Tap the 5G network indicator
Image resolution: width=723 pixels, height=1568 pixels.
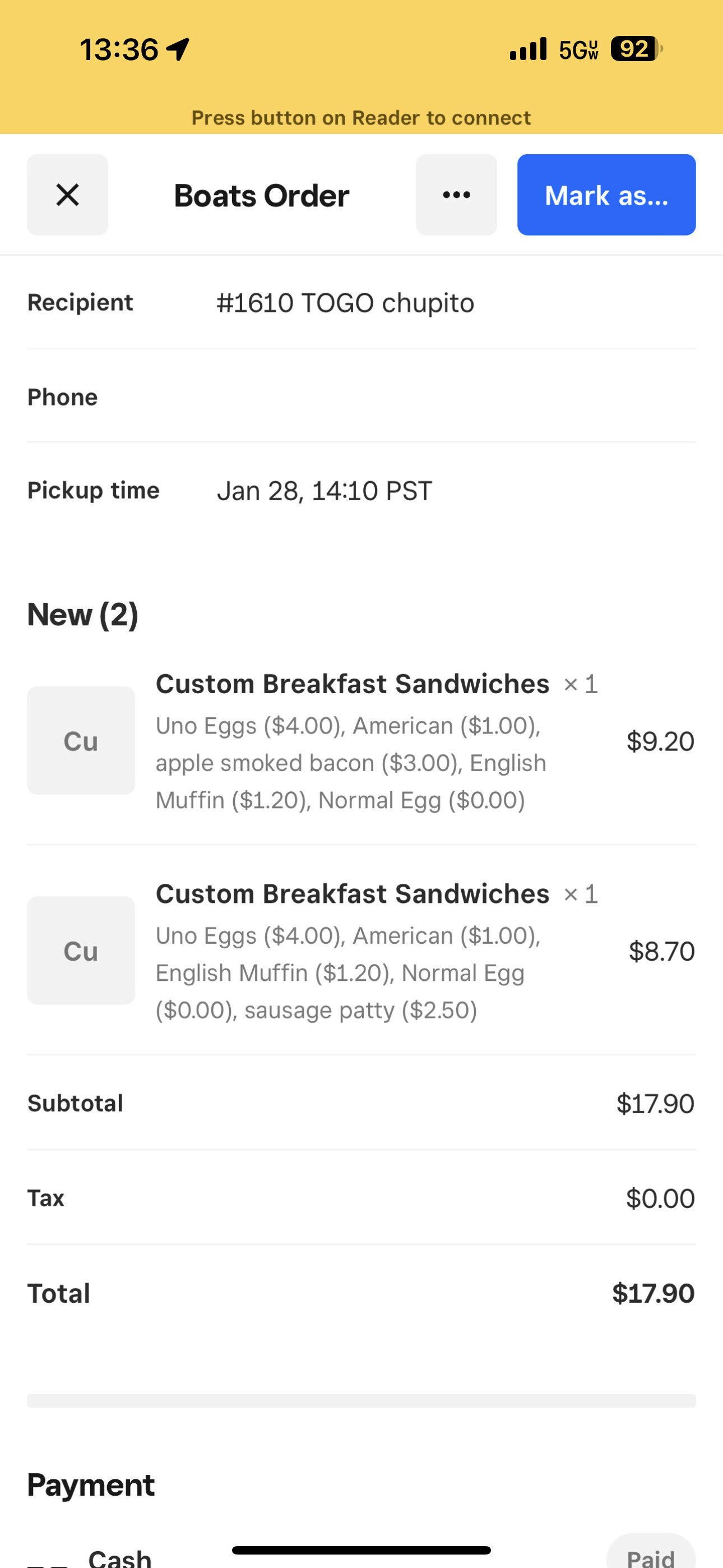pyautogui.click(x=578, y=50)
